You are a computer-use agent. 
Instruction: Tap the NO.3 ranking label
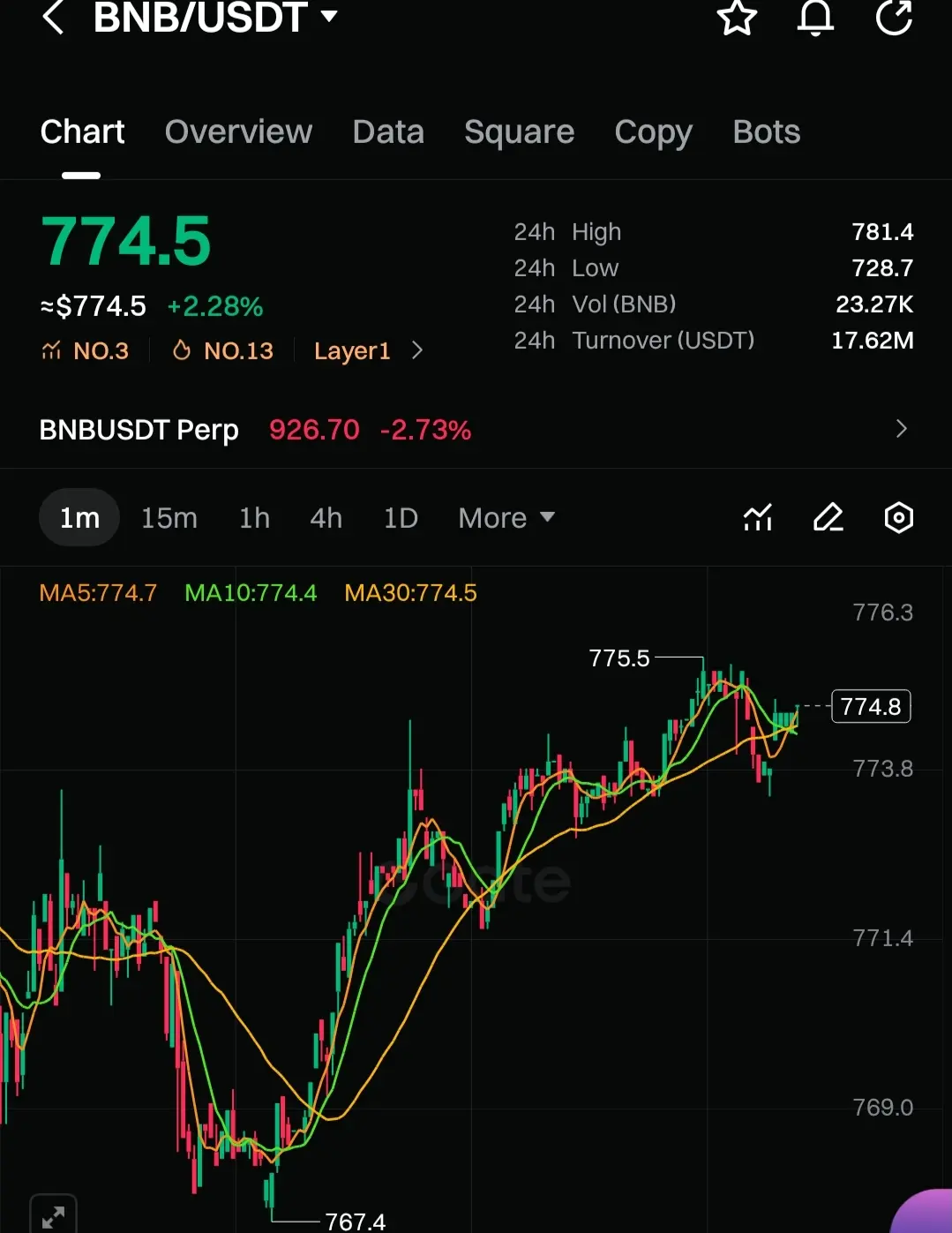pyautogui.click(x=101, y=351)
